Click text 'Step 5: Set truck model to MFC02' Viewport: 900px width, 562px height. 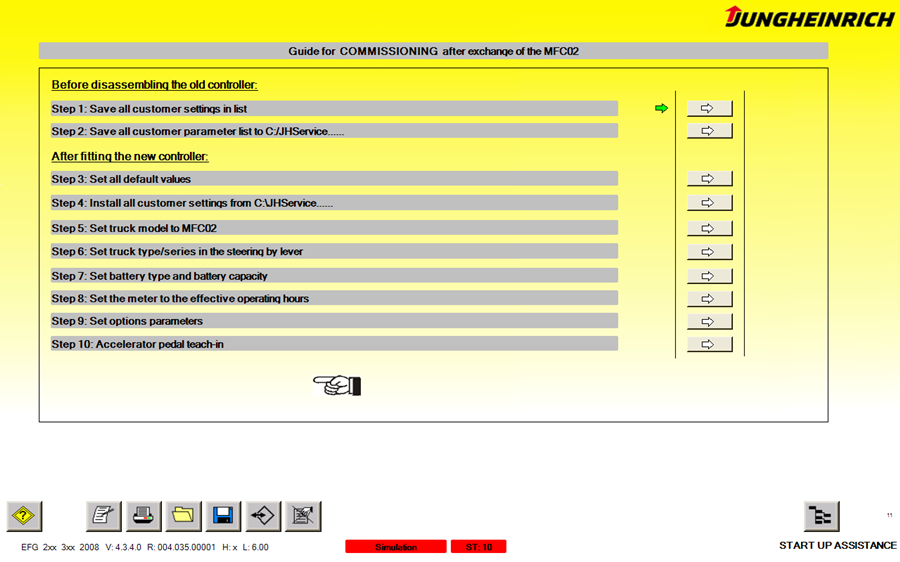point(134,228)
